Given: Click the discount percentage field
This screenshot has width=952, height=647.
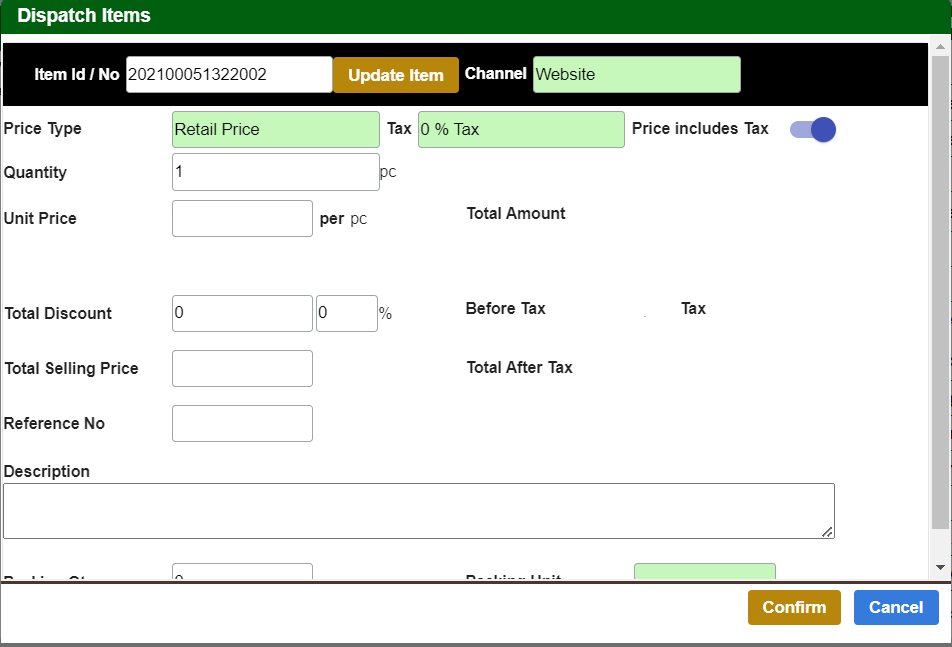Looking at the screenshot, I should (346, 313).
